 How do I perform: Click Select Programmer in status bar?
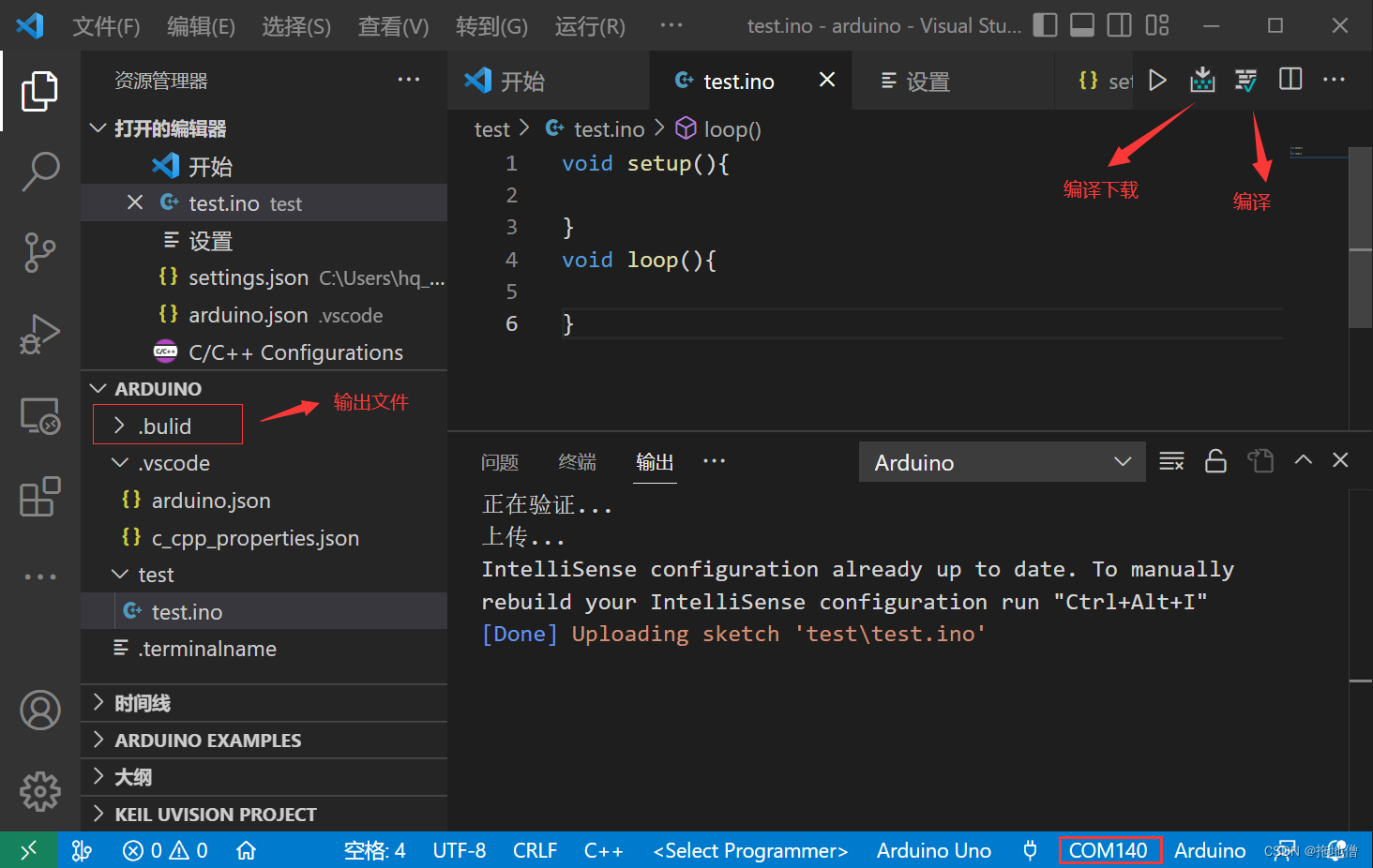click(750, 850)
